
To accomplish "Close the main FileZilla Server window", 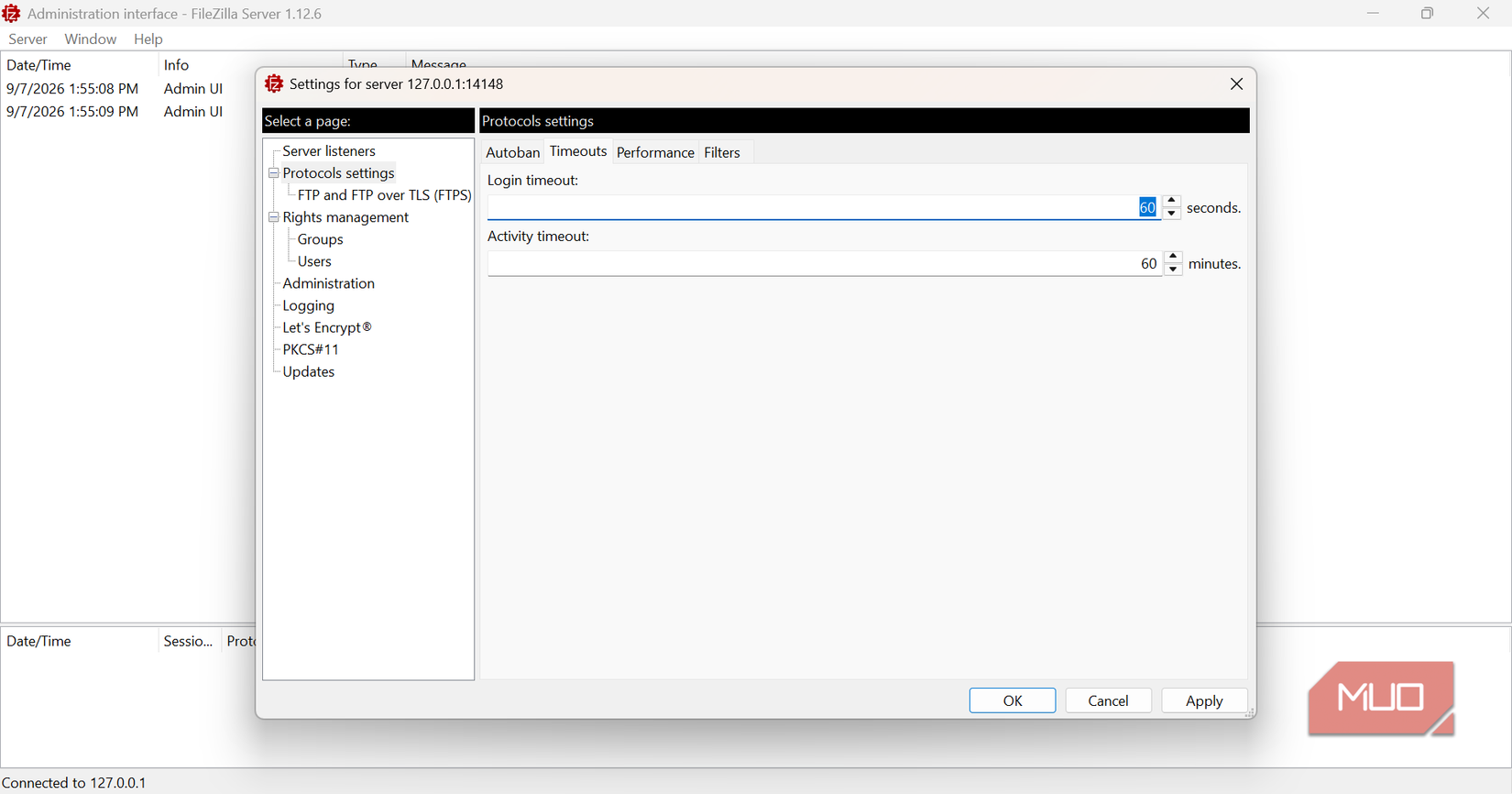I will pos(1483,14).
